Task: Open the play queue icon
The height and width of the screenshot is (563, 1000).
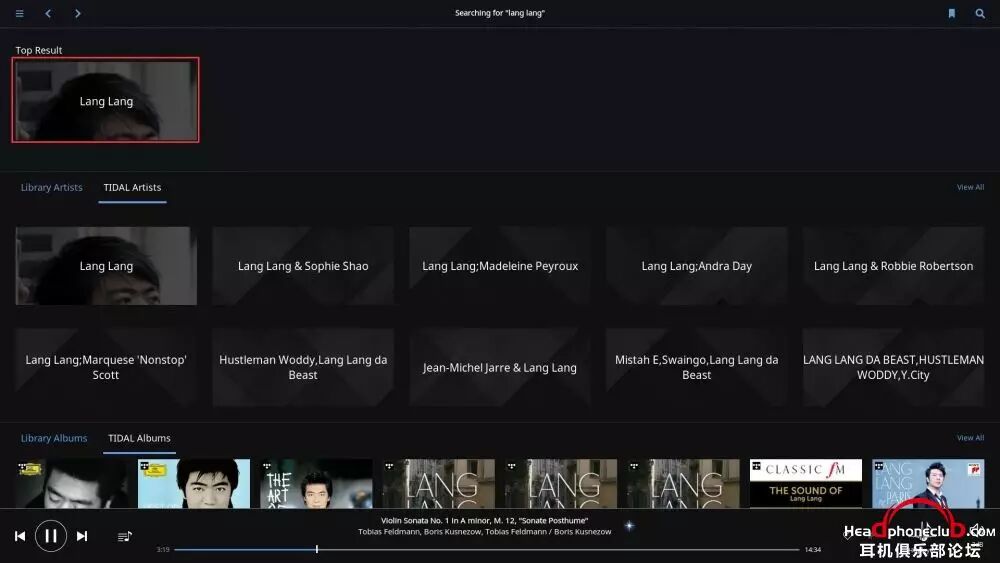Action: [124, 537]
